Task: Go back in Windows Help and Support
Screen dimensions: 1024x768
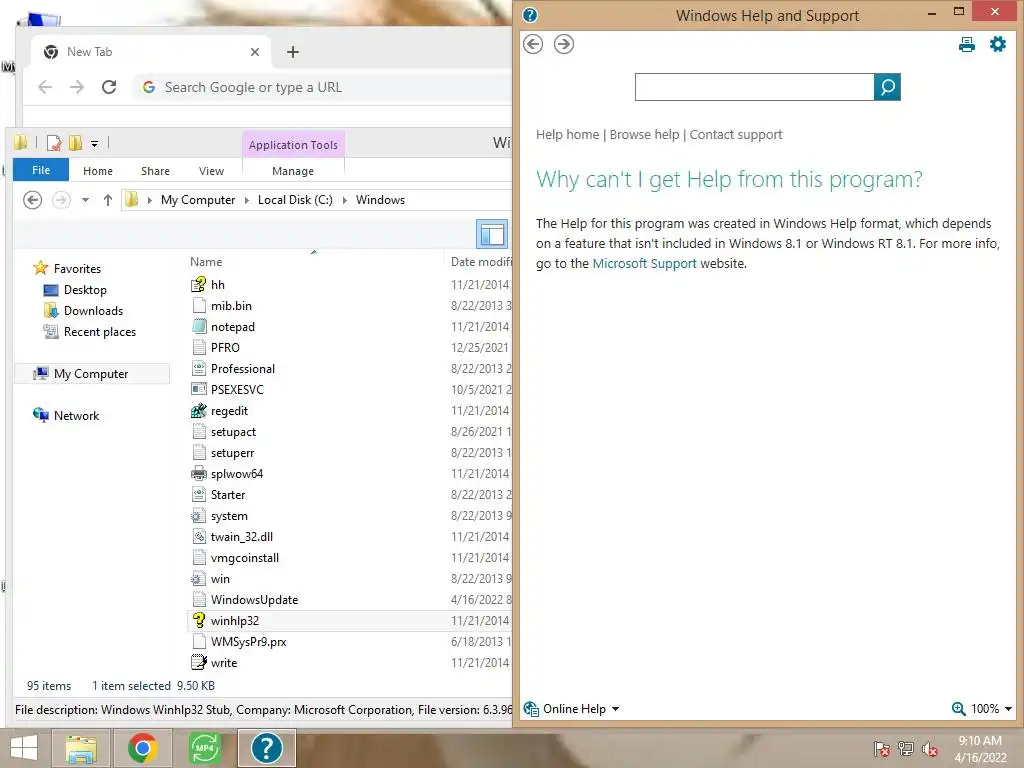Action: [533, 44]
